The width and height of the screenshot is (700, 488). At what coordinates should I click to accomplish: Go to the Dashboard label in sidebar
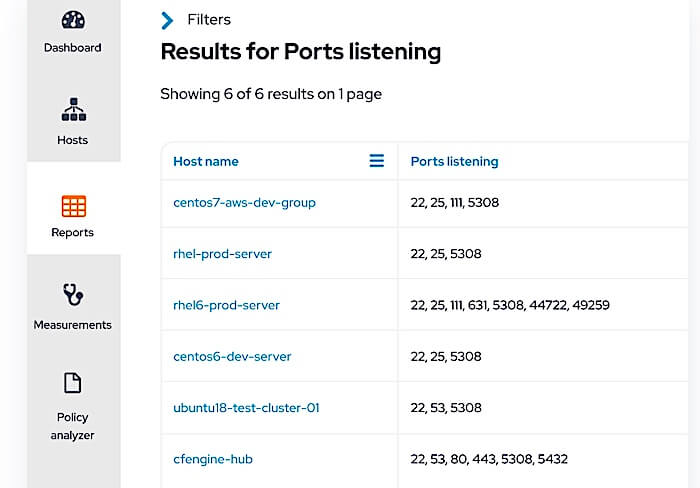[x=72, y=47]
